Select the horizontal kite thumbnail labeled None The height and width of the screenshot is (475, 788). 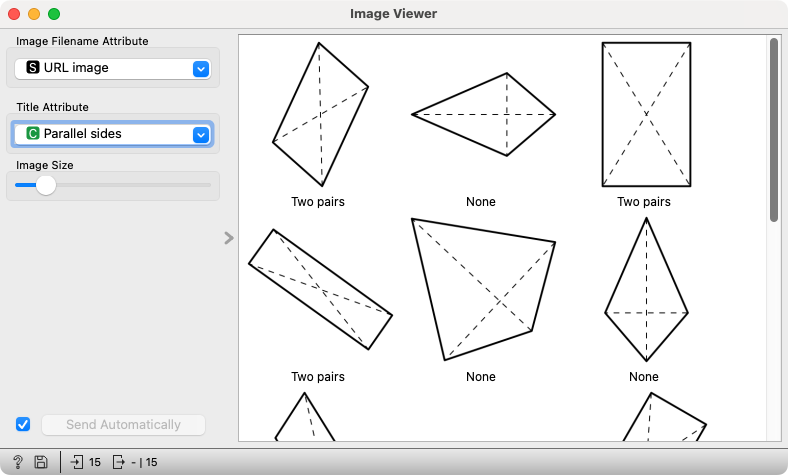coord(483,115)
